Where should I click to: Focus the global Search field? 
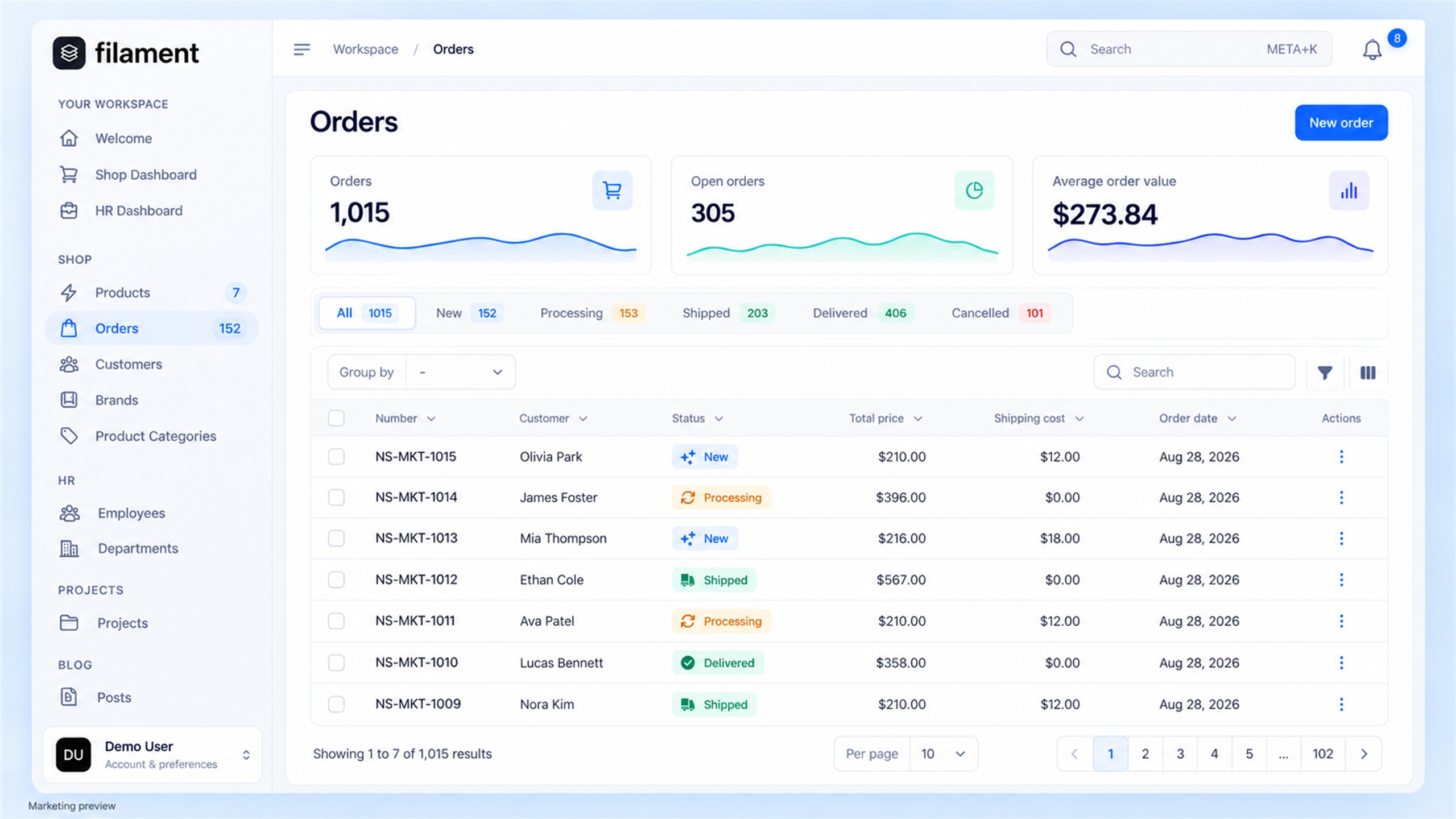tap(1189, 49)
